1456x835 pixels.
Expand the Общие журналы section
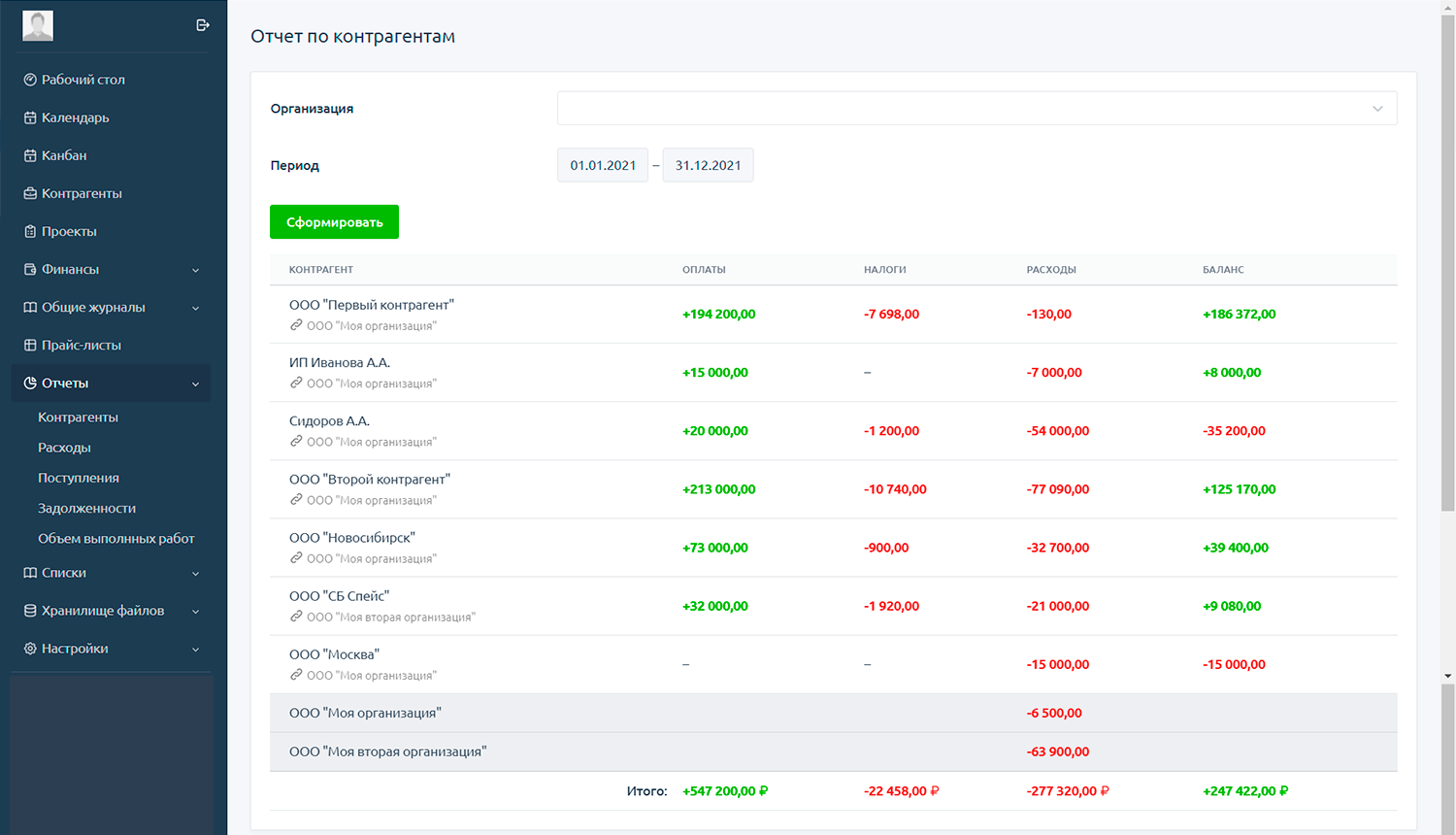112,307
